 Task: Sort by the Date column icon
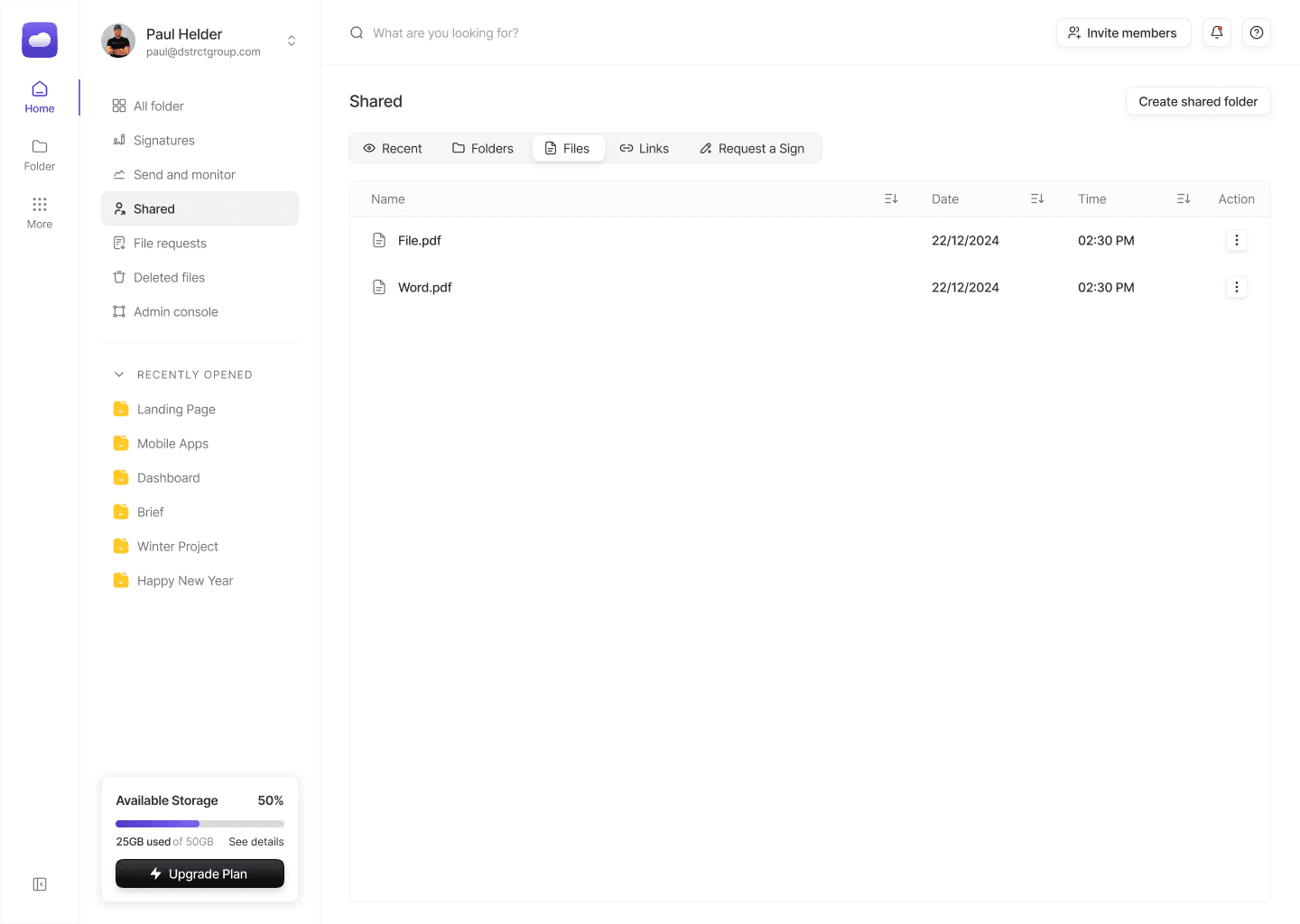(1037, 199)
